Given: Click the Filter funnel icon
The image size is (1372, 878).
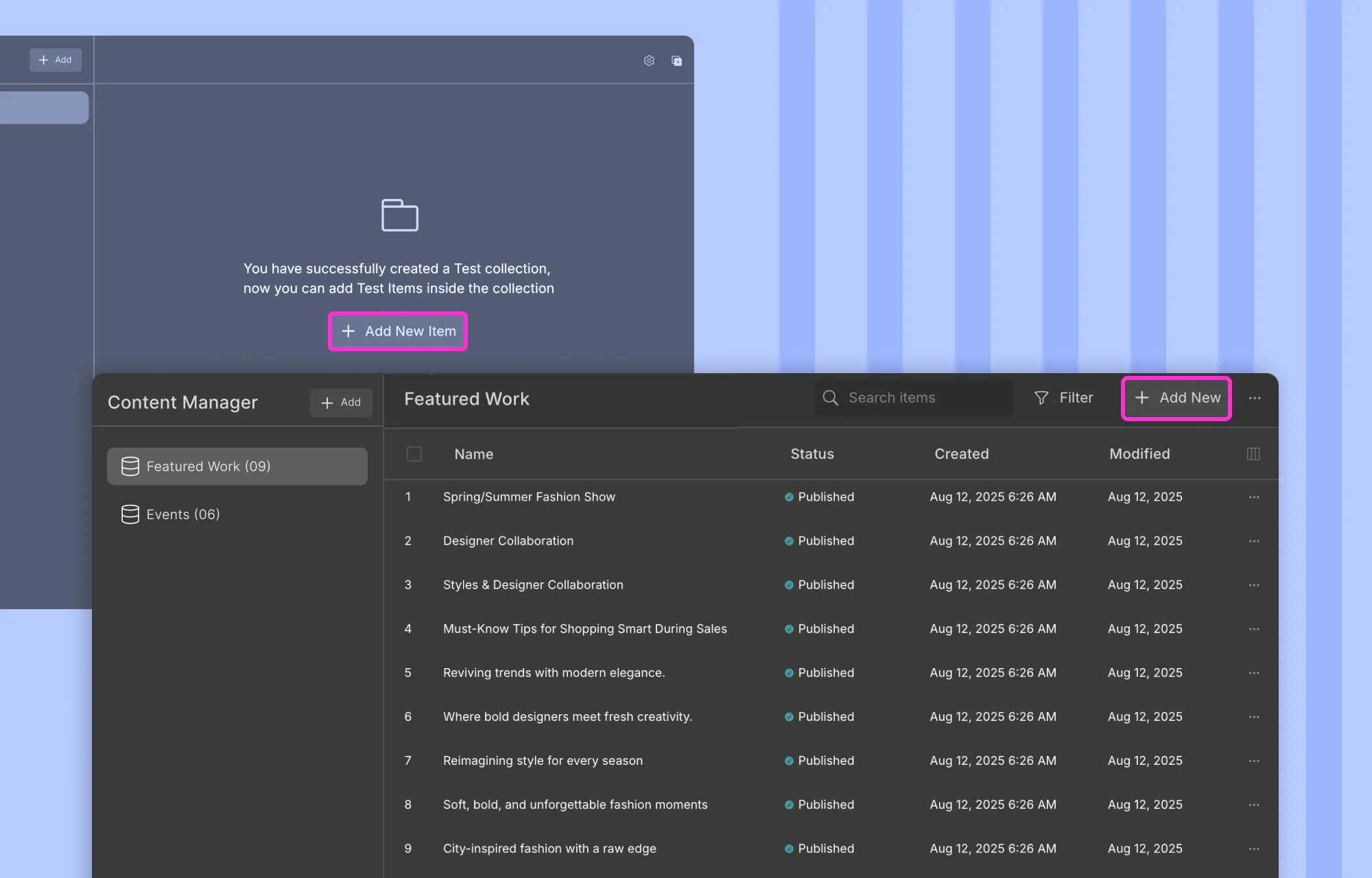Looking at the screenshot, I should pos(1041,398).
